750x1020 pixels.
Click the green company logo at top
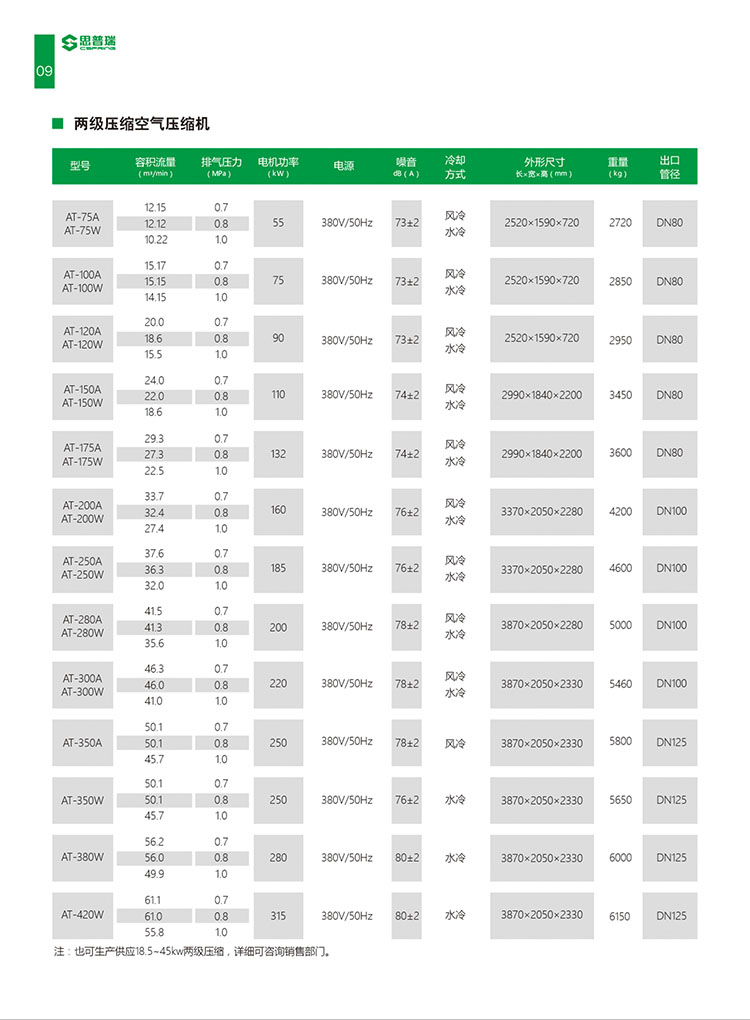[89, 42]
